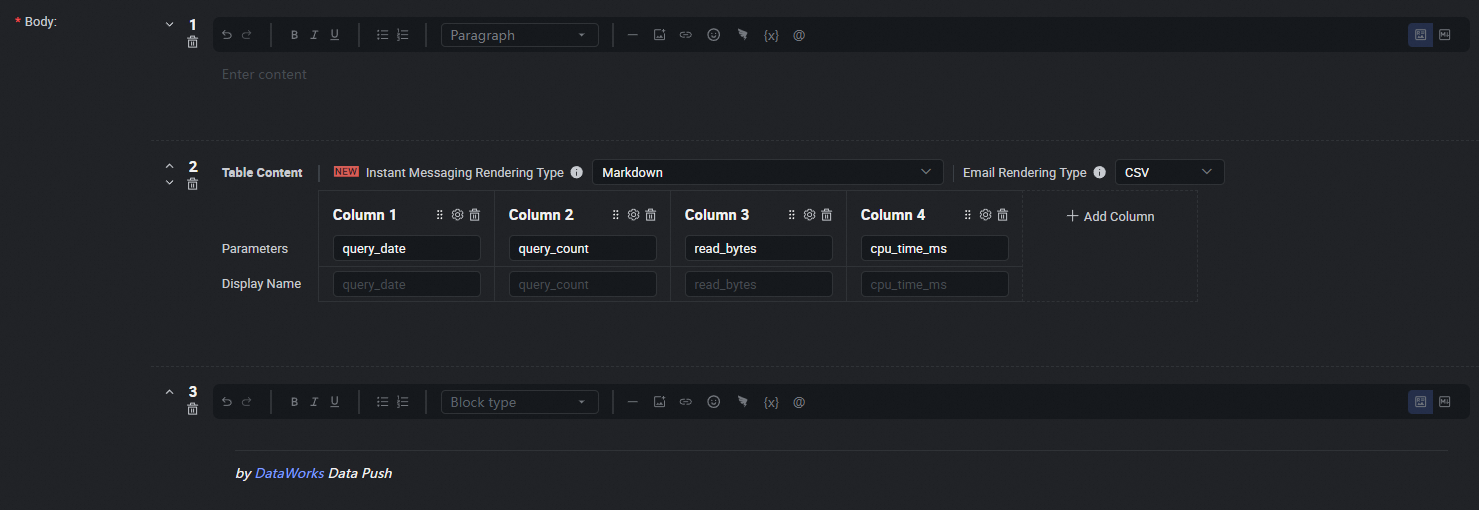Click the Add Column button

(x=1110, y=216)
